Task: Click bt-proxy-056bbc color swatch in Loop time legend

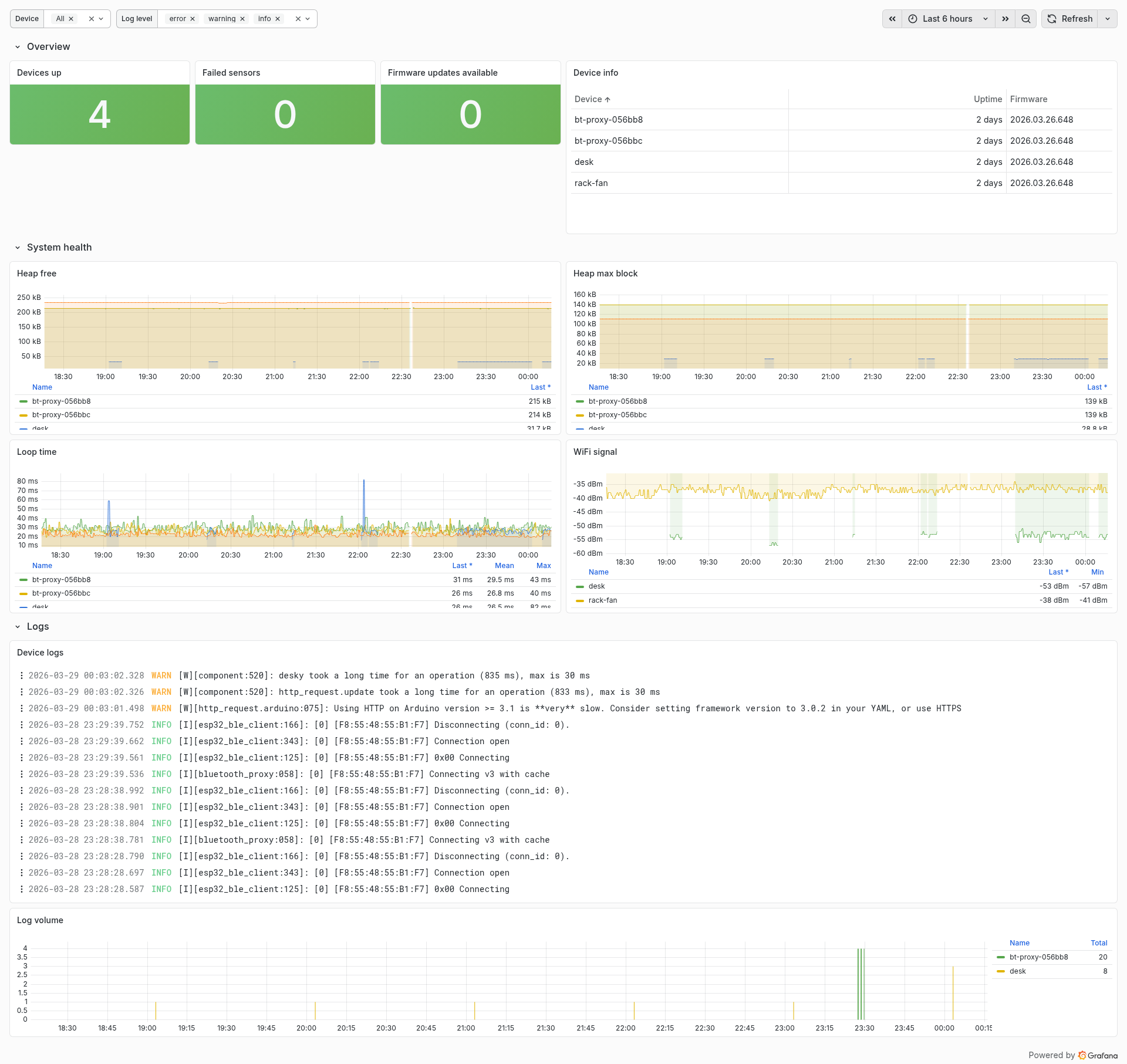Action: (x=23, y=593)
